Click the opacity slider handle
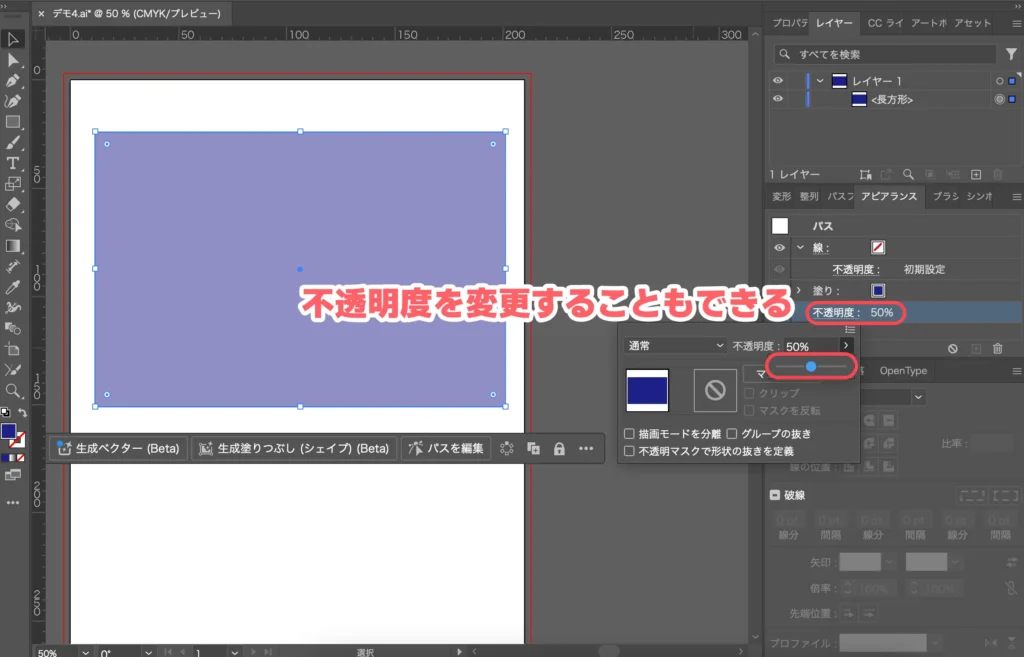Viewport: 1024px width, 657px height. tap(811, 367)
